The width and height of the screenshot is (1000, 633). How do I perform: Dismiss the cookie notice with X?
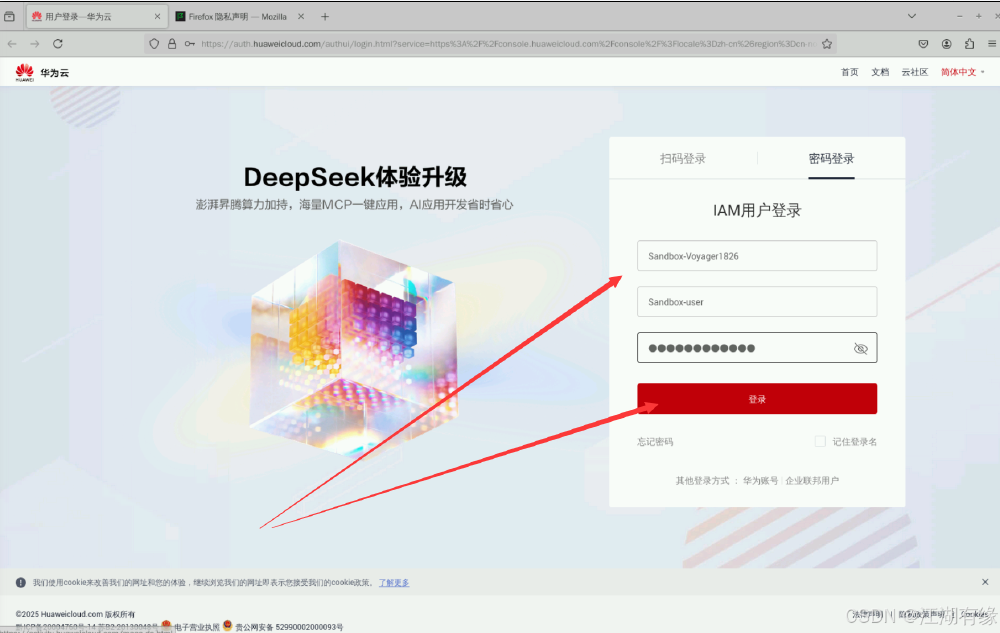[985, 582]
